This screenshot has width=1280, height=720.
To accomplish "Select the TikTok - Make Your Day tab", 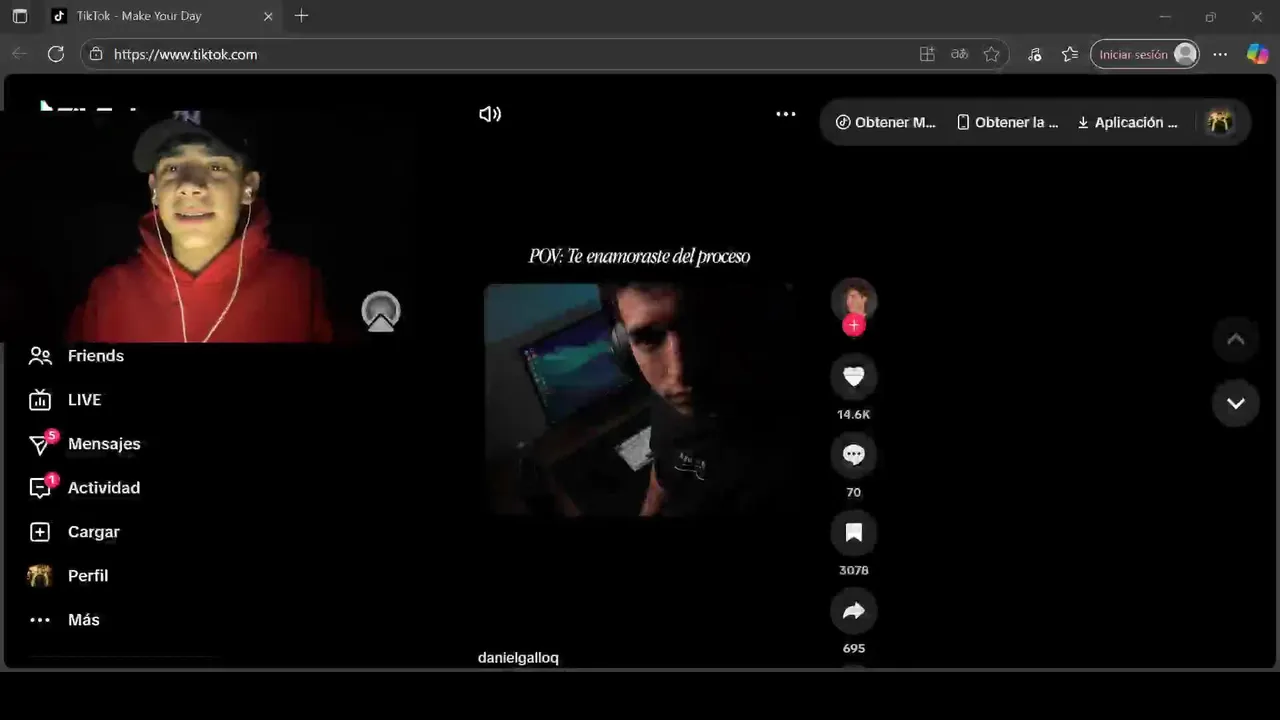I will [162, 16].
